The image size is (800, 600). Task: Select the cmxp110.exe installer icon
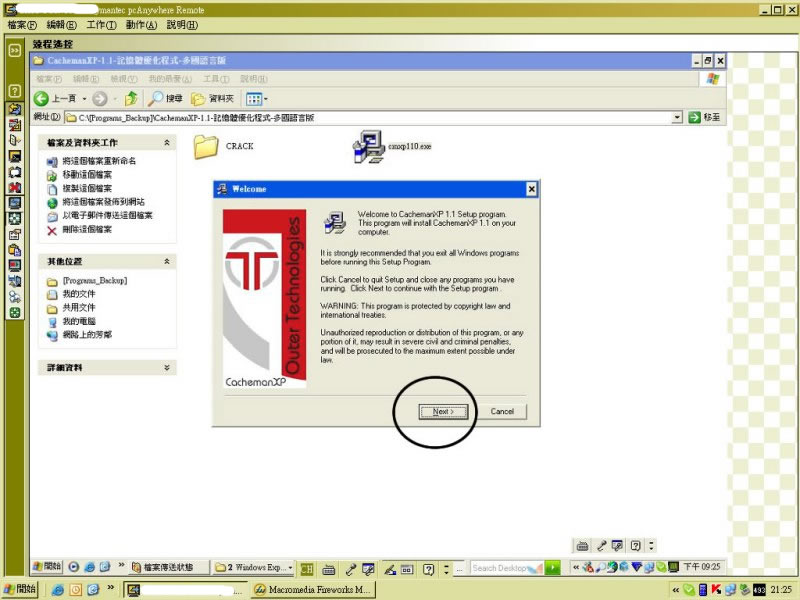pyautogui.click(x=368, y=147)
